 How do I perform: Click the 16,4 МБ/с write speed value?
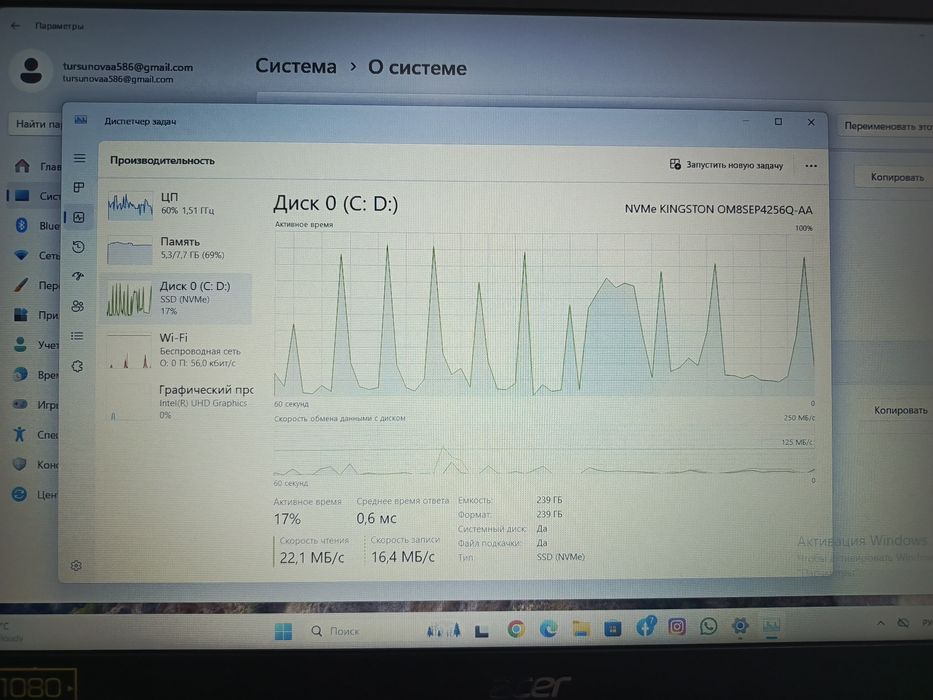(x=403, y=557)
